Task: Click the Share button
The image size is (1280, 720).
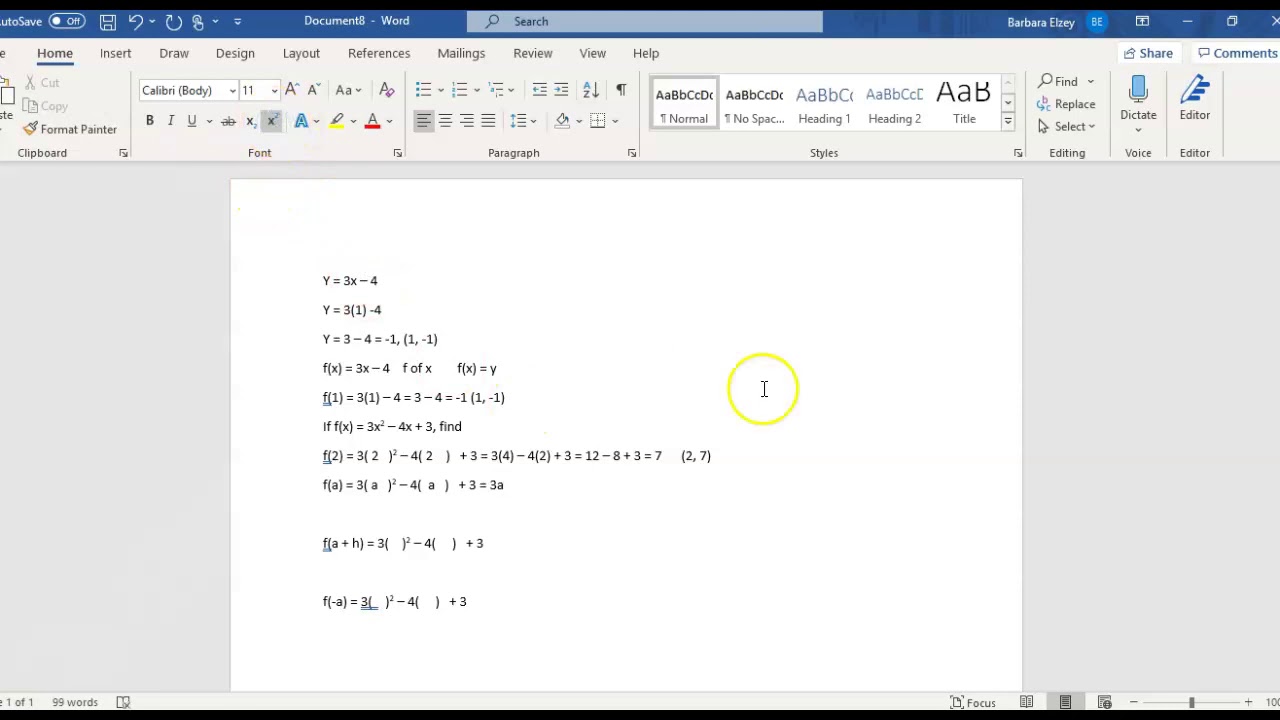Action: click(1148, 53)
